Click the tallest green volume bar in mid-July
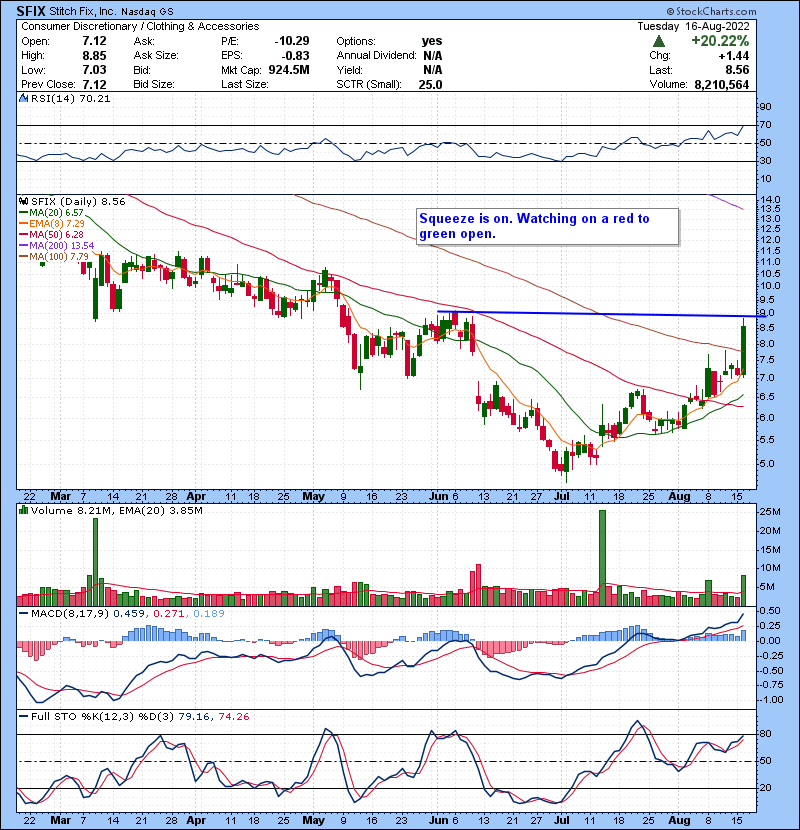The width and height of the screenshot is (800, 830). coord(602,558)
